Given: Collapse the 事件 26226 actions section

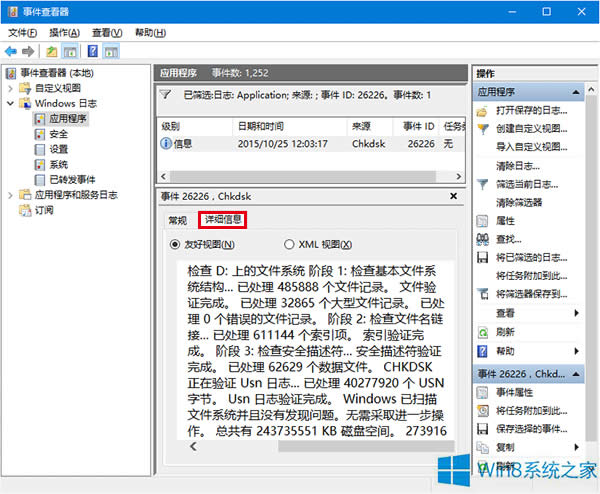Looking at the screenshot, I should tap(576, 374).
